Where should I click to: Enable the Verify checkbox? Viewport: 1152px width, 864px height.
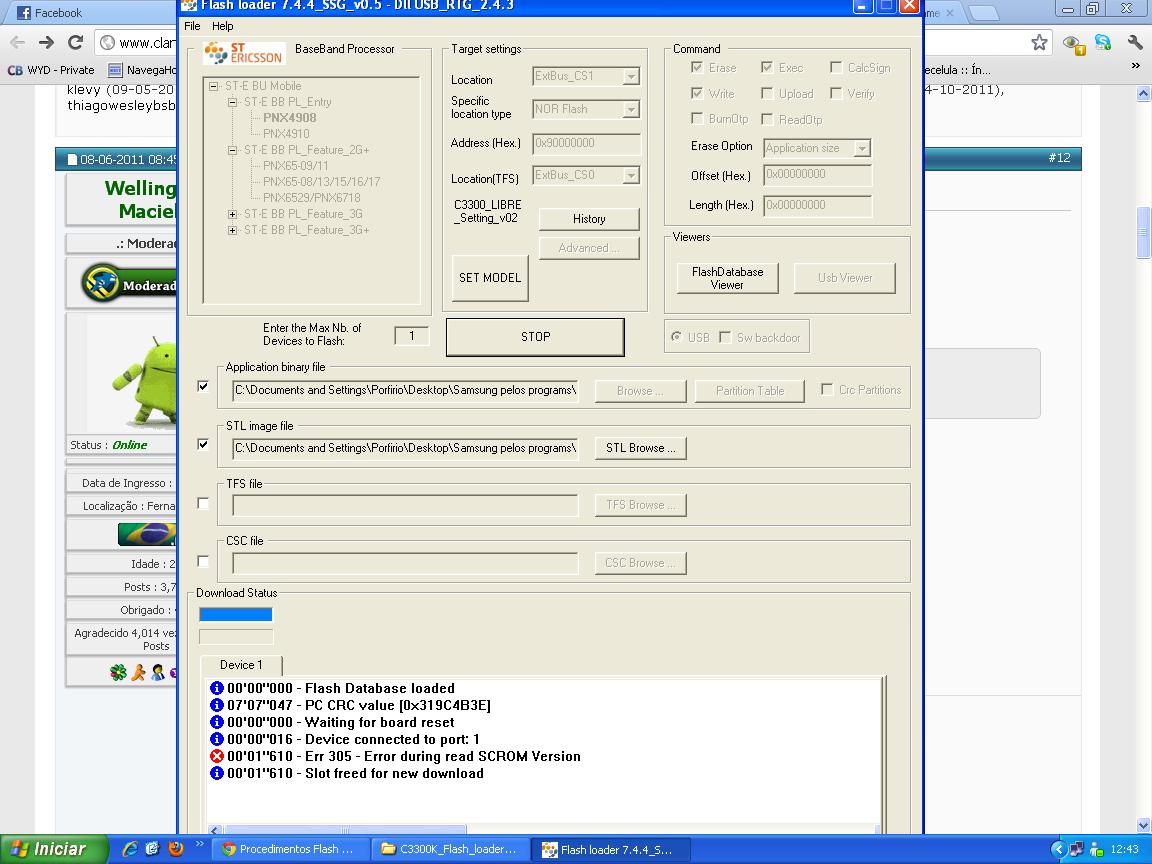(x=835, y=93)
